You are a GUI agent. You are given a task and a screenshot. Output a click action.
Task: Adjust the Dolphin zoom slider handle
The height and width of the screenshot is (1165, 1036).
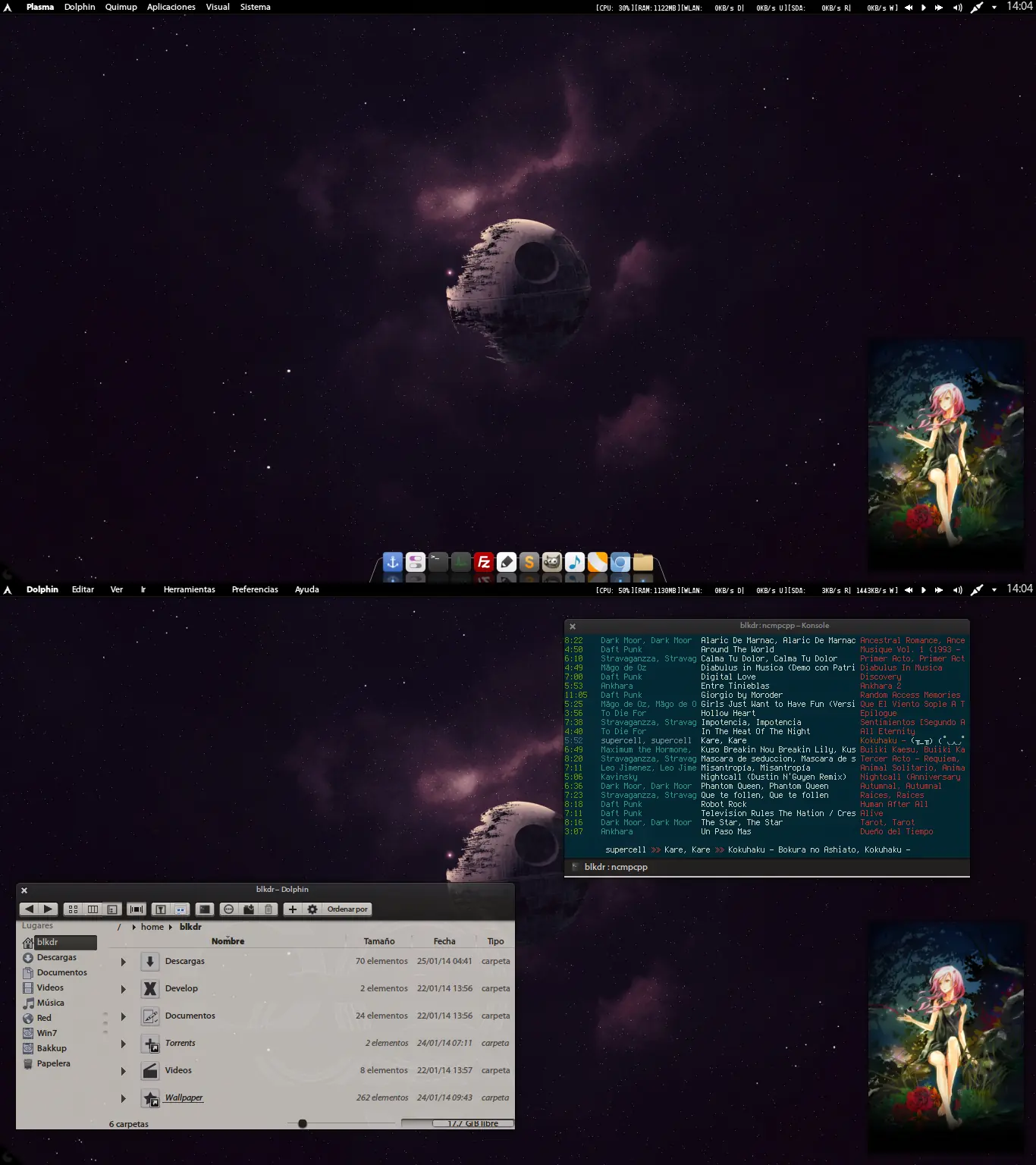303,1123
